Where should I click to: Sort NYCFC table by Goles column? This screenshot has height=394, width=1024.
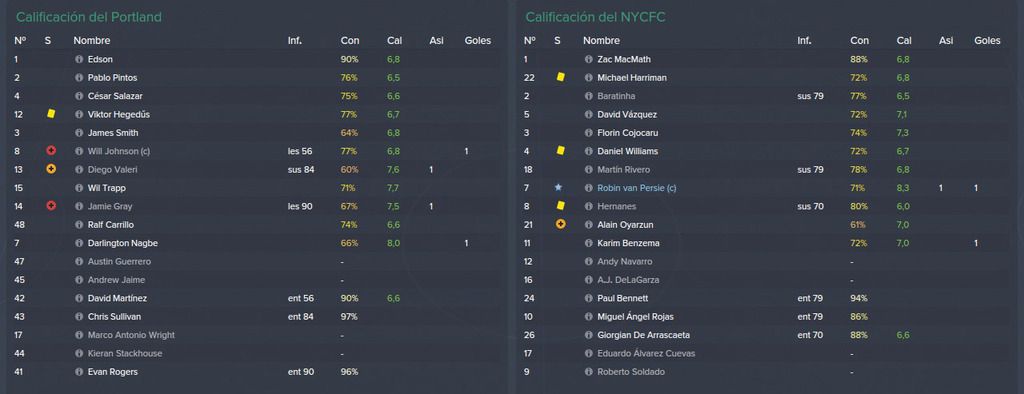pos(987,41)
